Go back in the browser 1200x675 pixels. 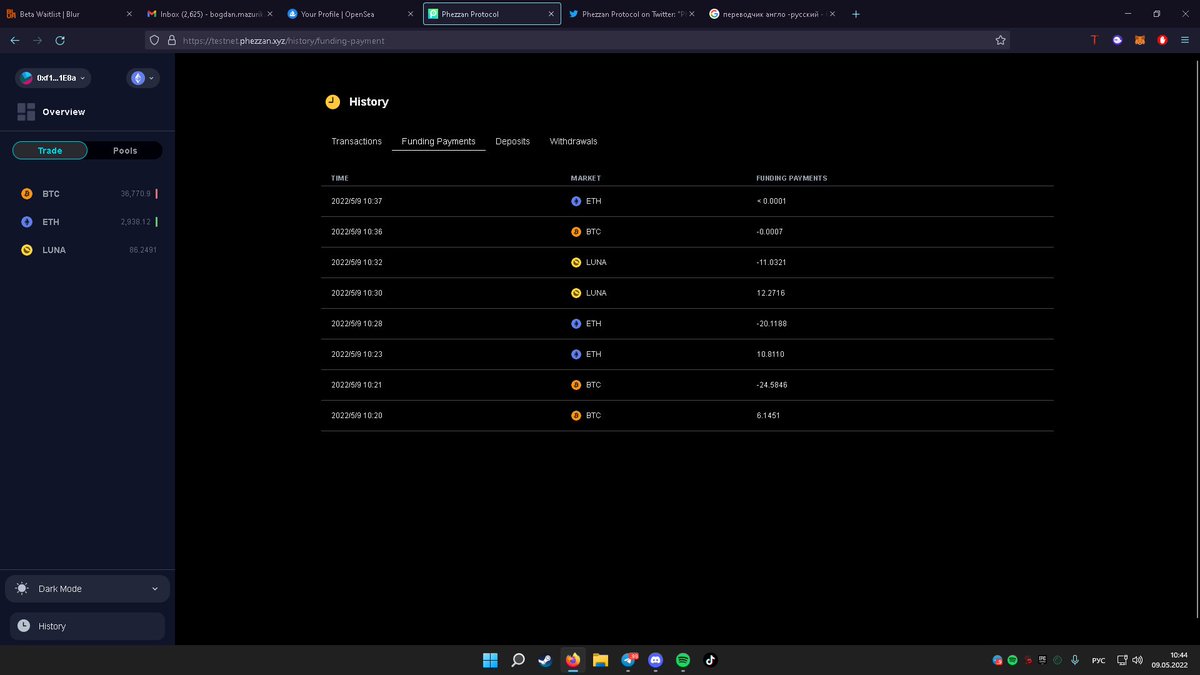pyautogui.click(x=14, y=40)
